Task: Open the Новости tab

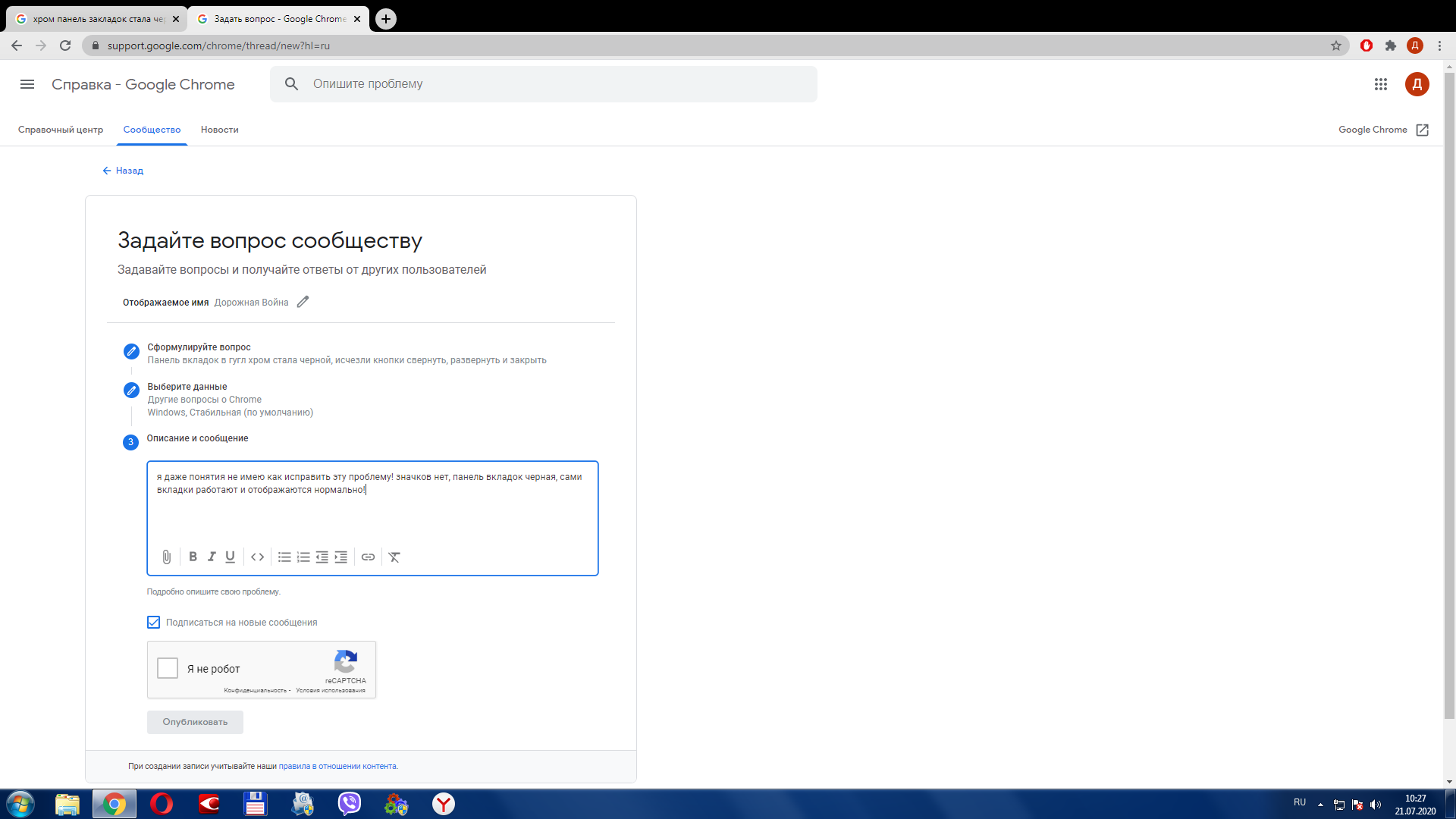Action: coord(218,128)
